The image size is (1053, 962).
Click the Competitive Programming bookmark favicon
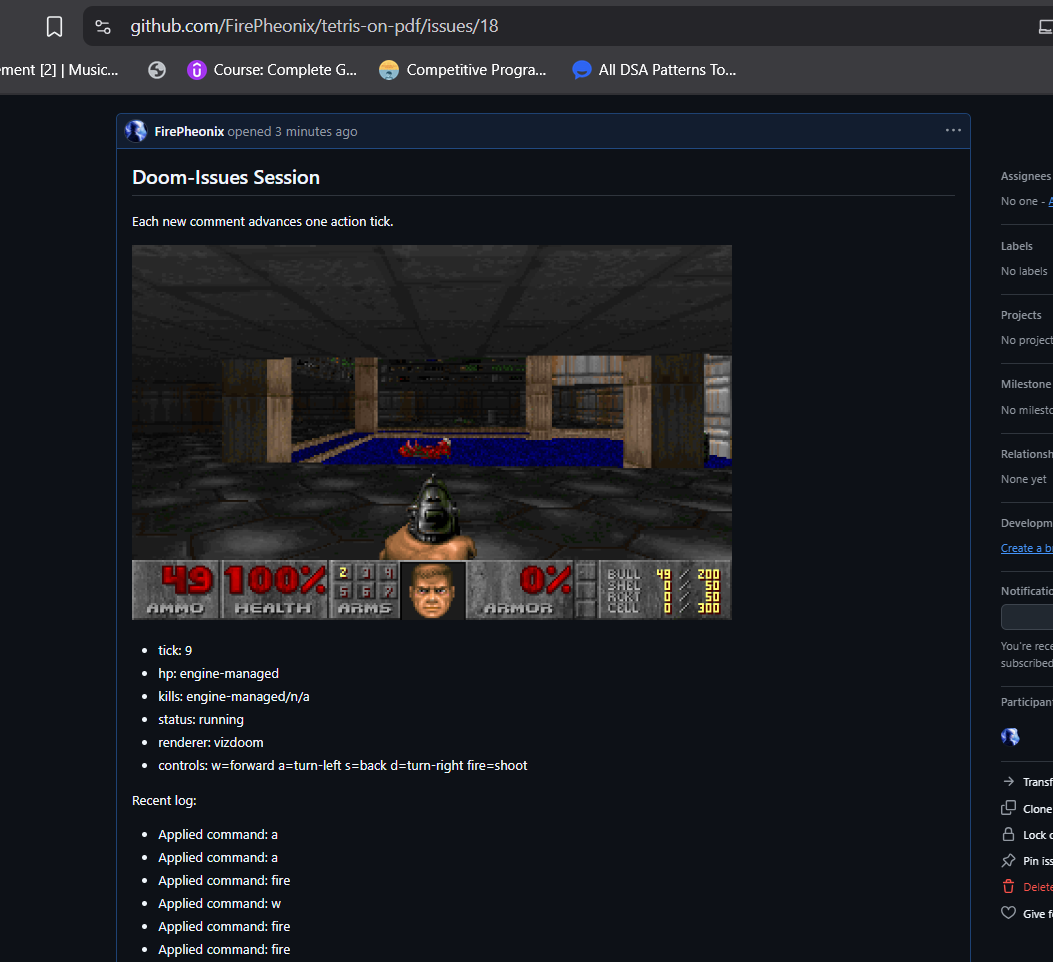(x=389, y=70)
